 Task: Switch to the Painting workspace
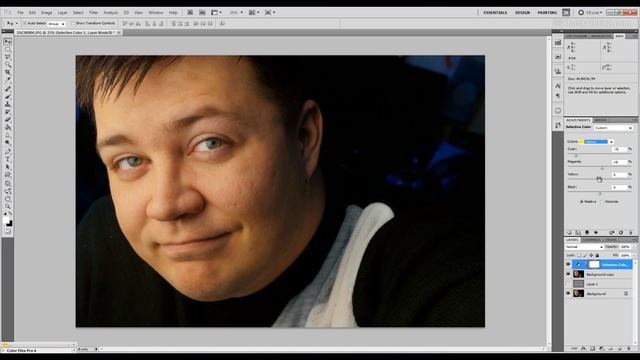(547, 13)
